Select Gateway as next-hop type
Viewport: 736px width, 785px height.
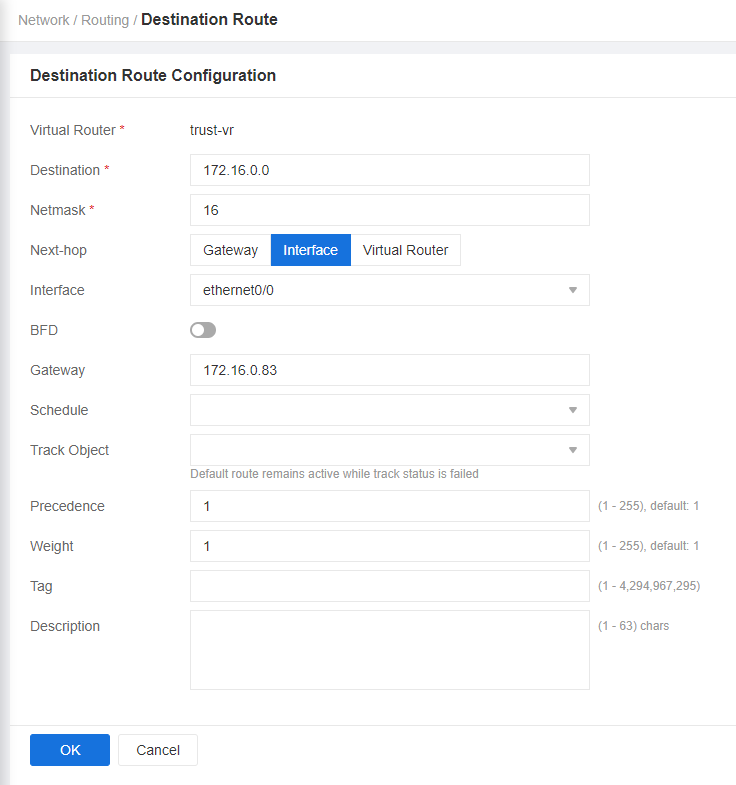pyautogui.click(x=230, y=250)
